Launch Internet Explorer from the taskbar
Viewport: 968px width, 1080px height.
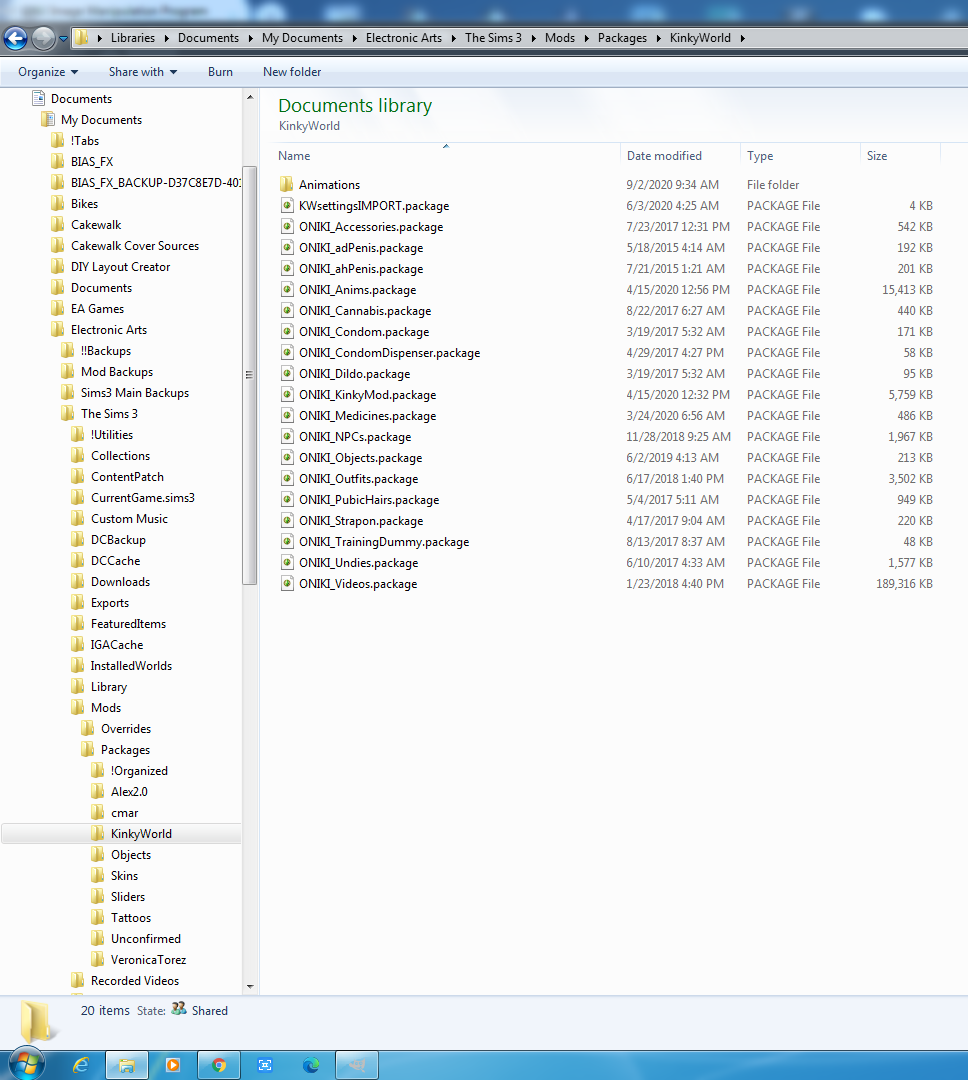click(x=81, y=1065)
